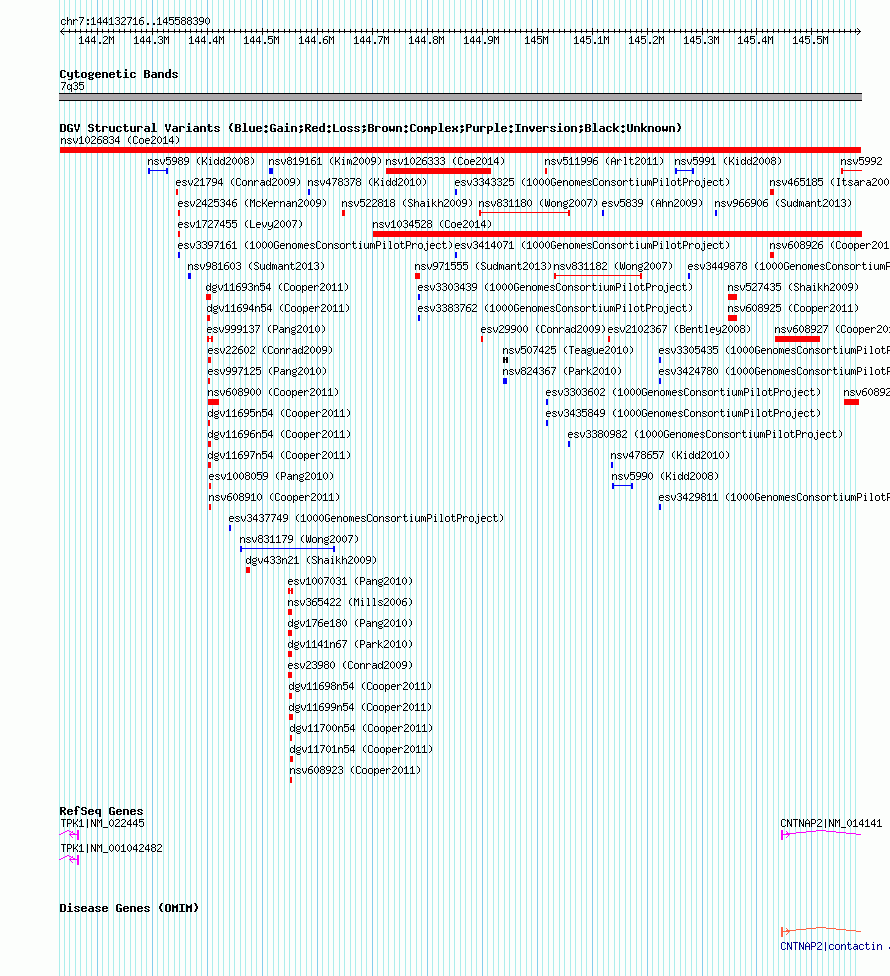The width and height of the screenshot is (890, 976).
Task: Open nsv522818 (Shaikh2009) variant
Action: (x=407, y=204)
